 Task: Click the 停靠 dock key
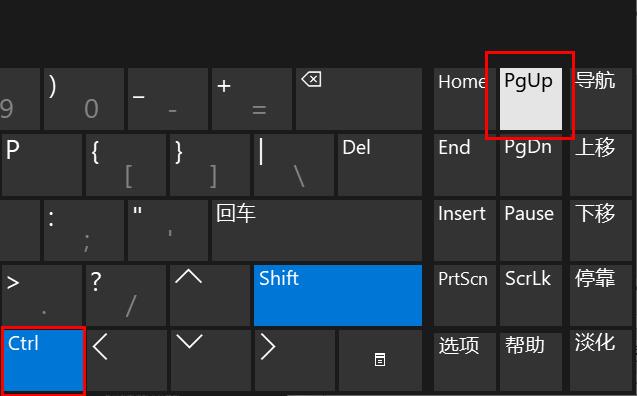601,295
